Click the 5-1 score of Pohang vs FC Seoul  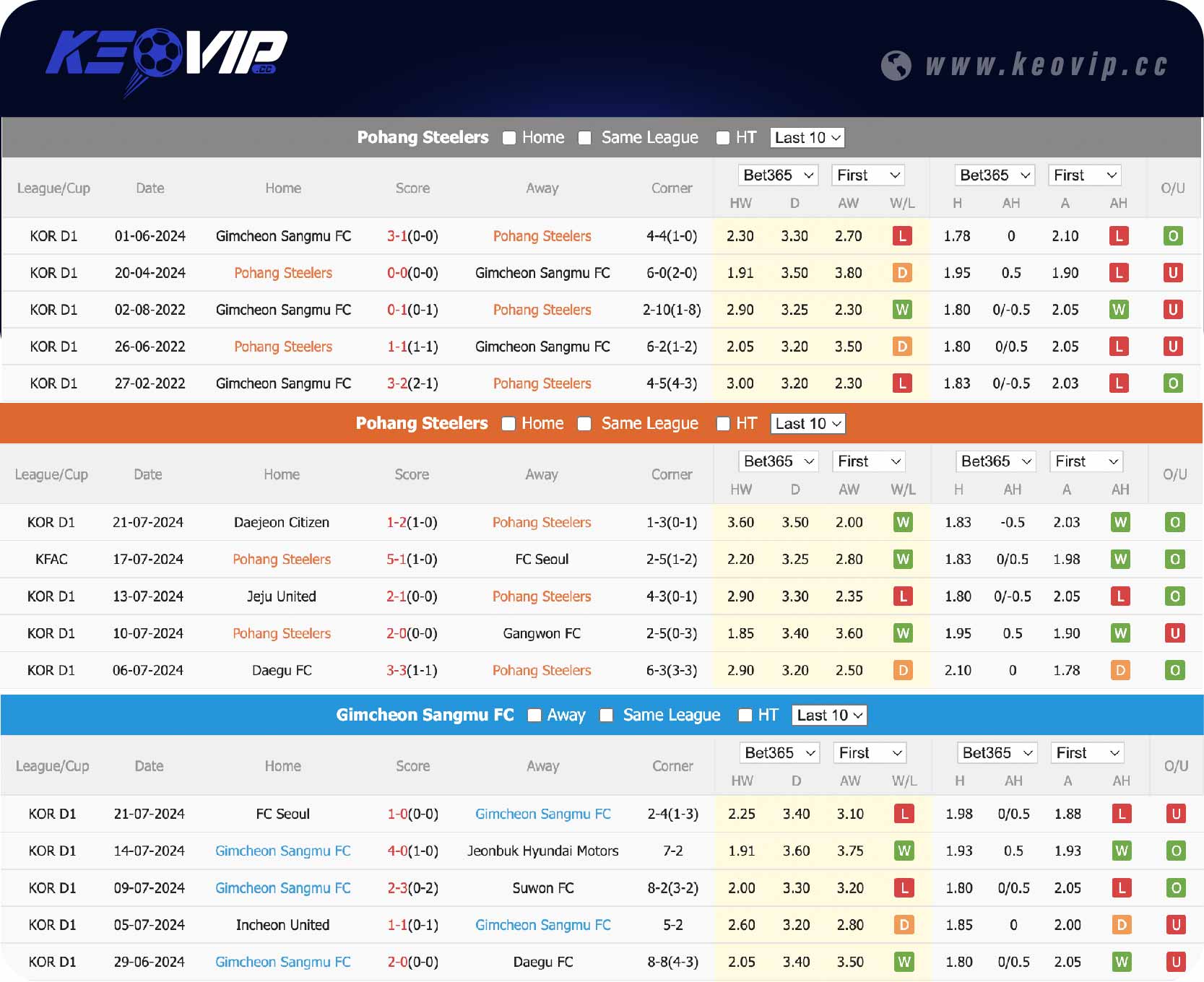click(397, 560)
